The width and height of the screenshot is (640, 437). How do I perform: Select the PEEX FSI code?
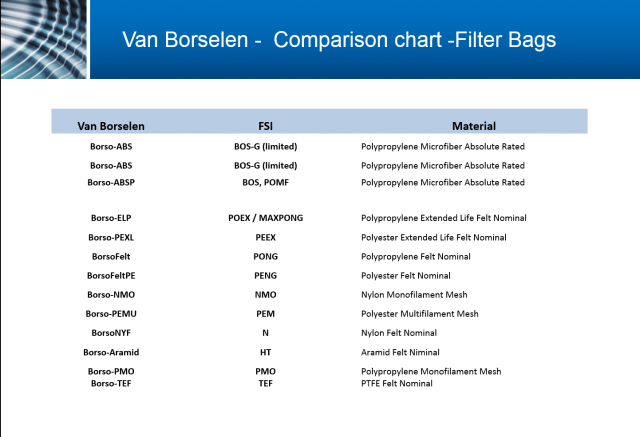(265, 237)
